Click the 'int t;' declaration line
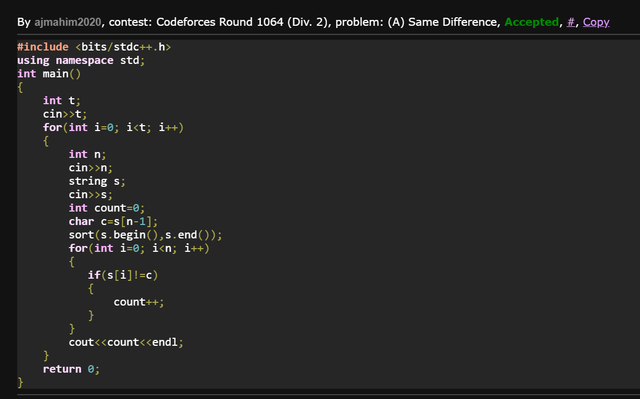The image size is (640, 399). (x=62, y=100)
